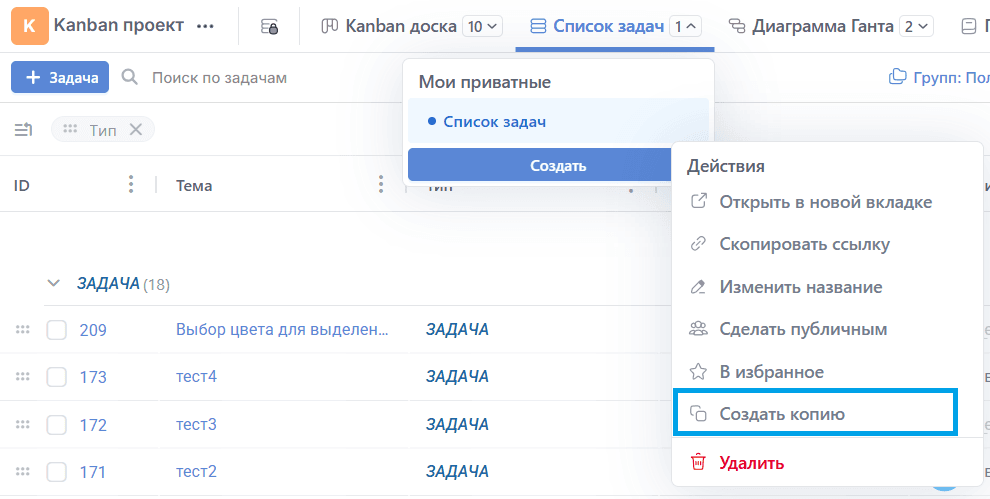Viewport: 990px width, 499px height.
Task: Select Удалить from the actions menu
Action: coord(751,463)
